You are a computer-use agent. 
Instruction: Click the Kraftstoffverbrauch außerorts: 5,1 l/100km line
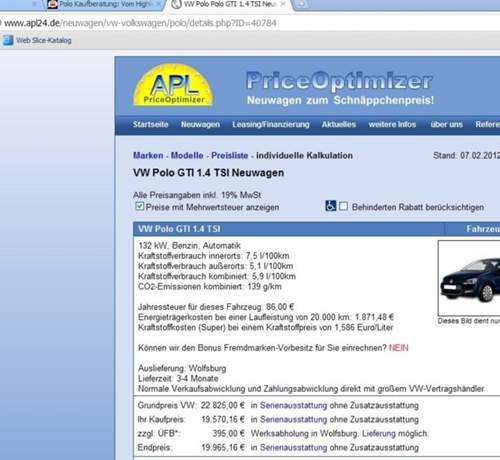point(216,266)
